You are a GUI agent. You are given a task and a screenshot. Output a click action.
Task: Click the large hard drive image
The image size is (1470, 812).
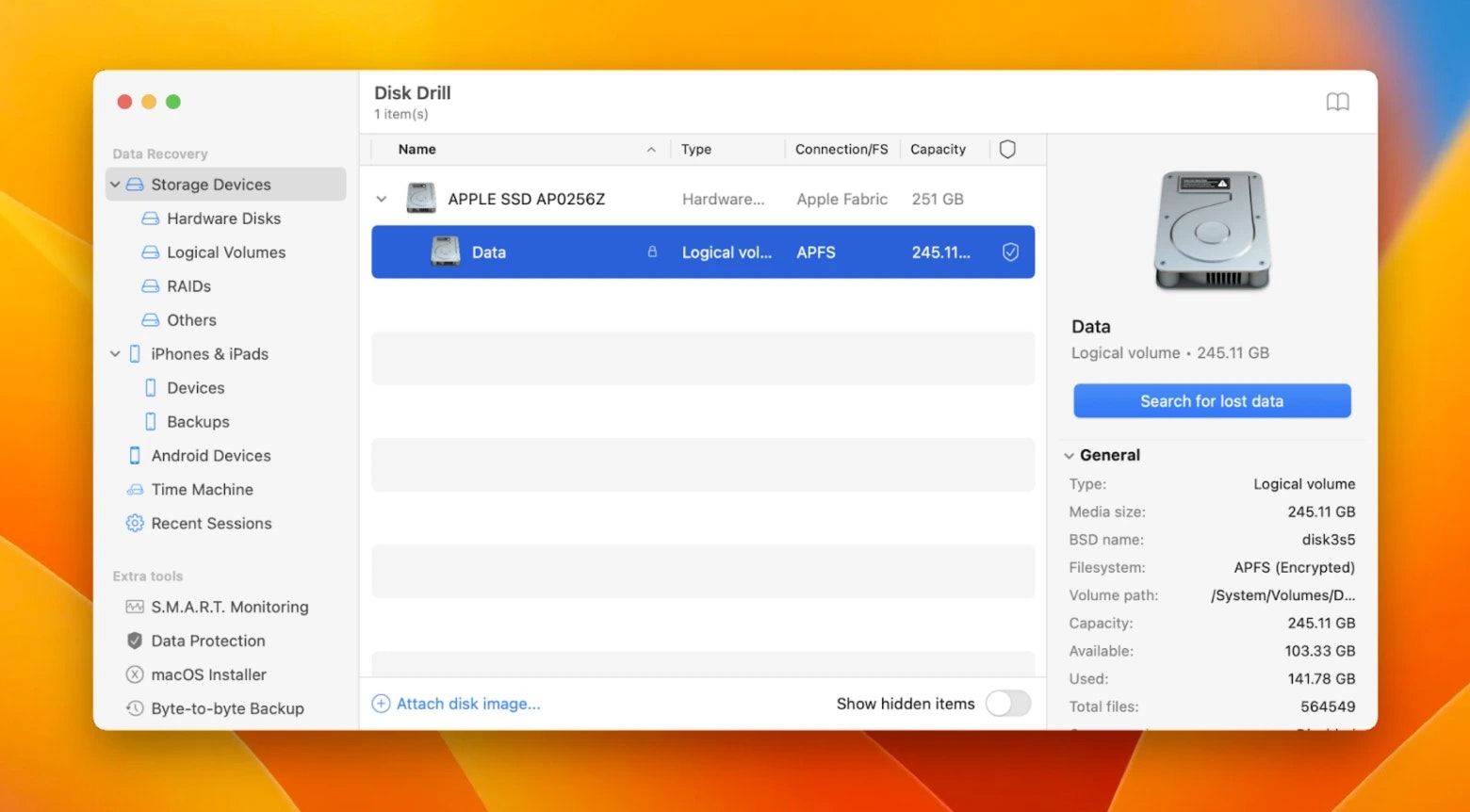pyautogui.click(x=1213, y=231)
